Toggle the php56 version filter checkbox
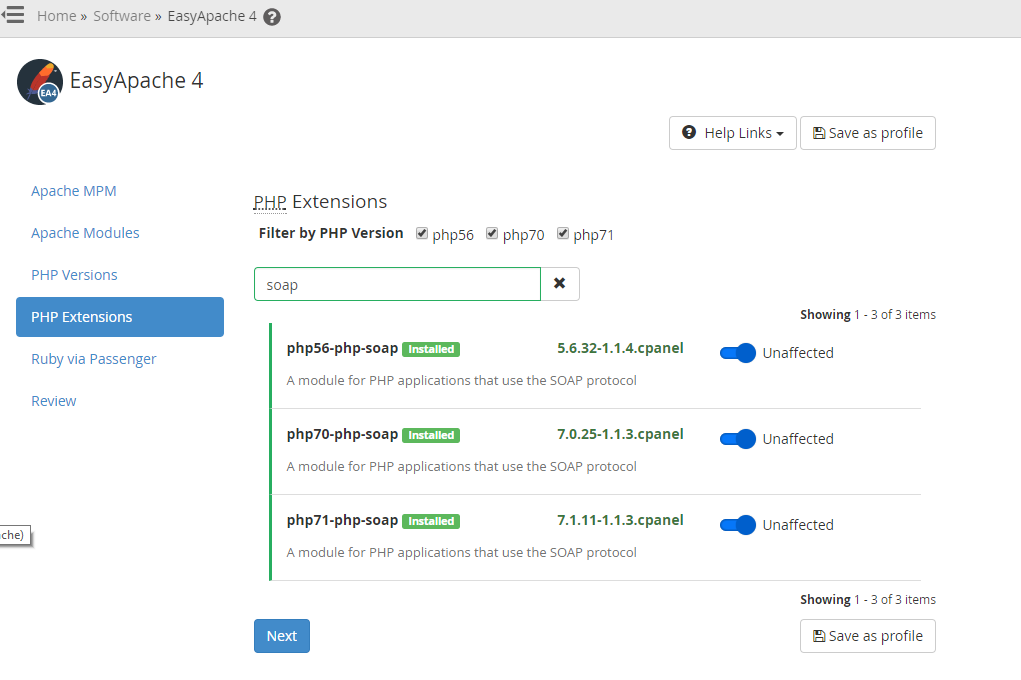The image size is (1021, 680). click(422, 233)
